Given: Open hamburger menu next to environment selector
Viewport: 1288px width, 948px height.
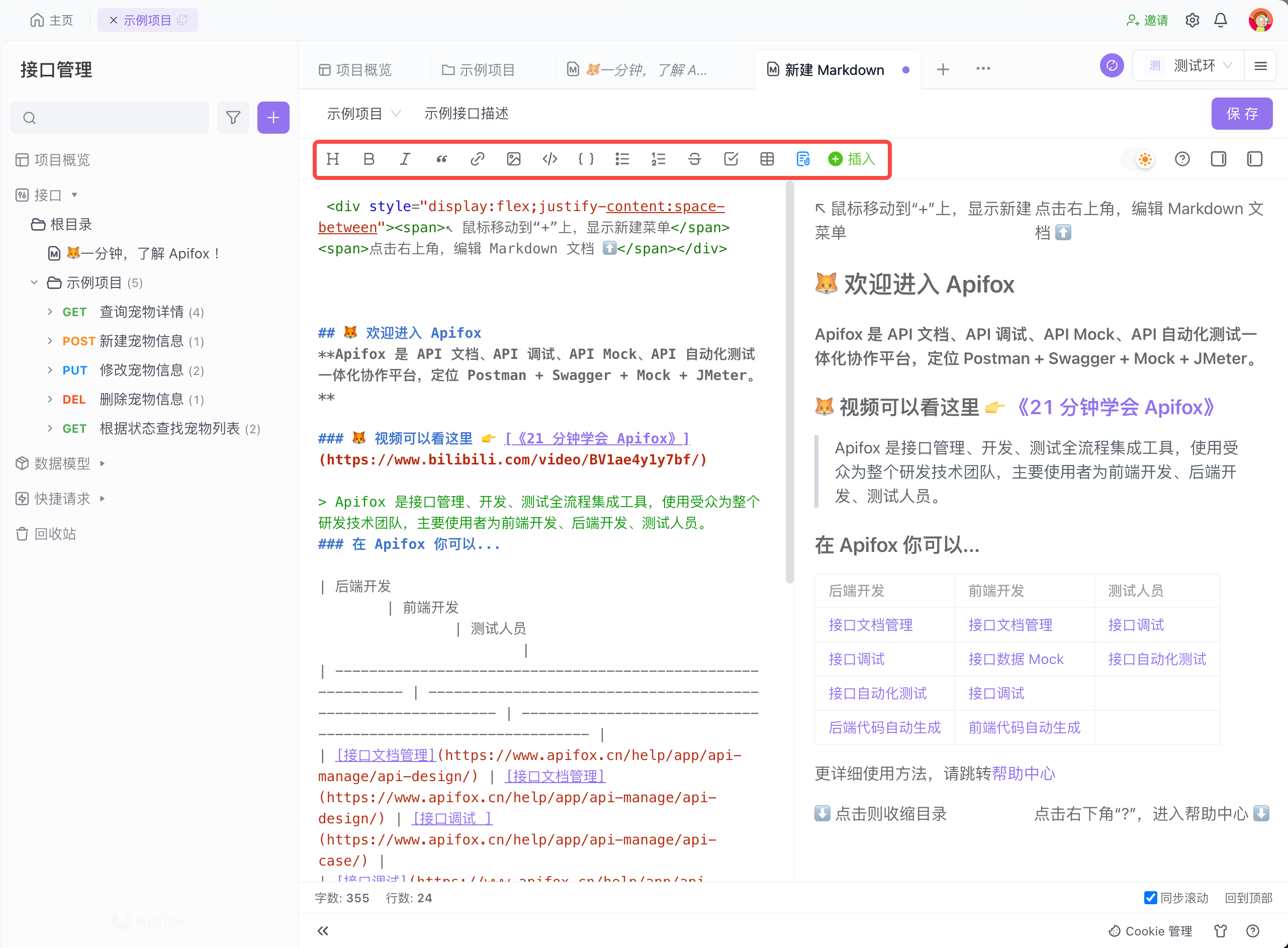Looking at the screenshot, I should (x=1260, y=66).
